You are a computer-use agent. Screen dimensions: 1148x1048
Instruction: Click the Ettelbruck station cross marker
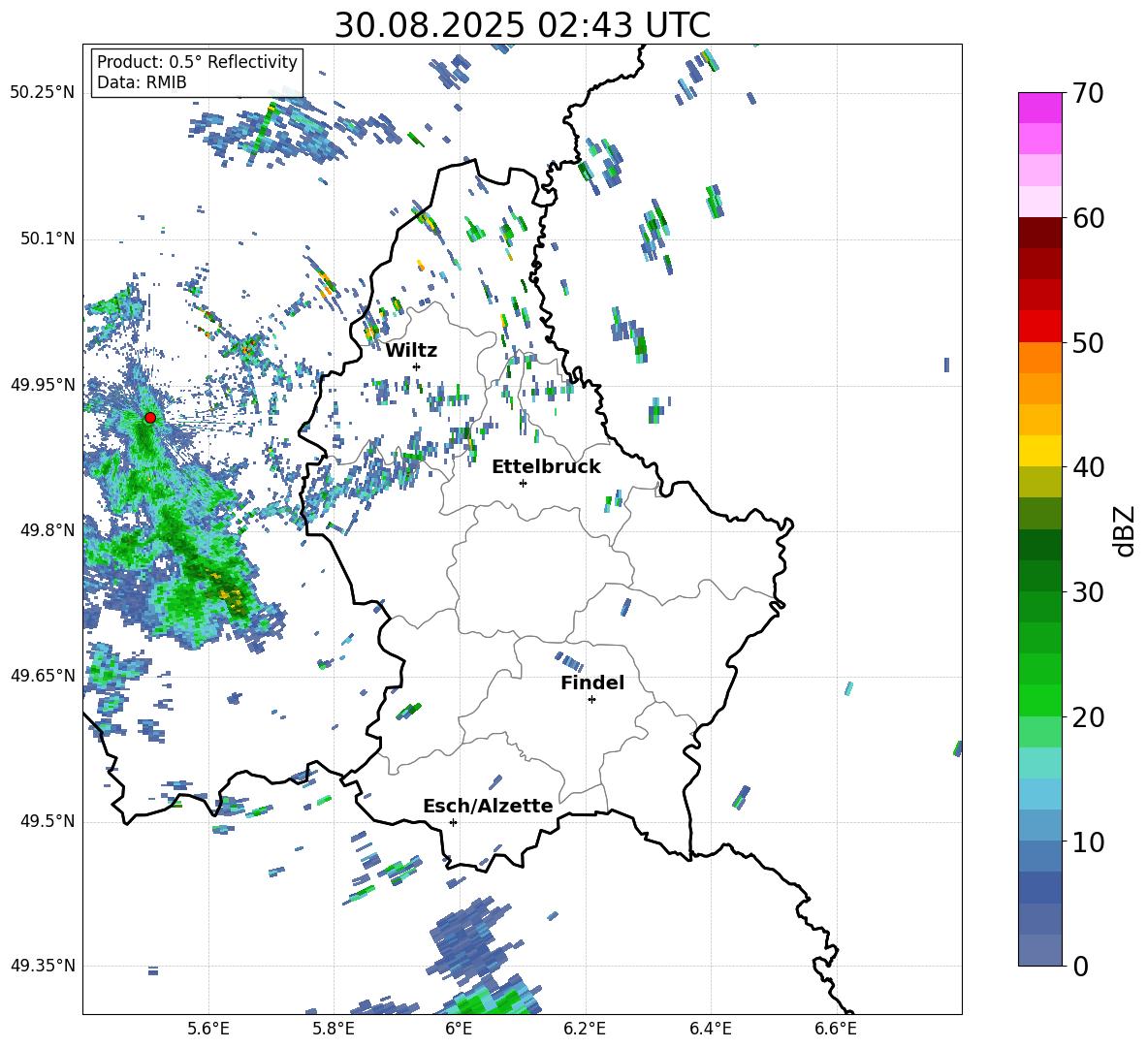523,483
